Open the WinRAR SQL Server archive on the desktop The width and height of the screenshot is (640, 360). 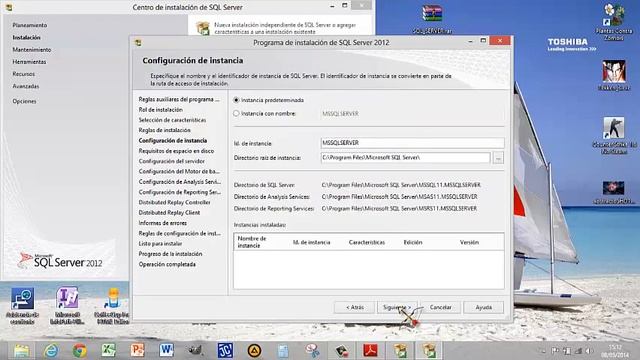pyautogui.click(x=432, y=19)
